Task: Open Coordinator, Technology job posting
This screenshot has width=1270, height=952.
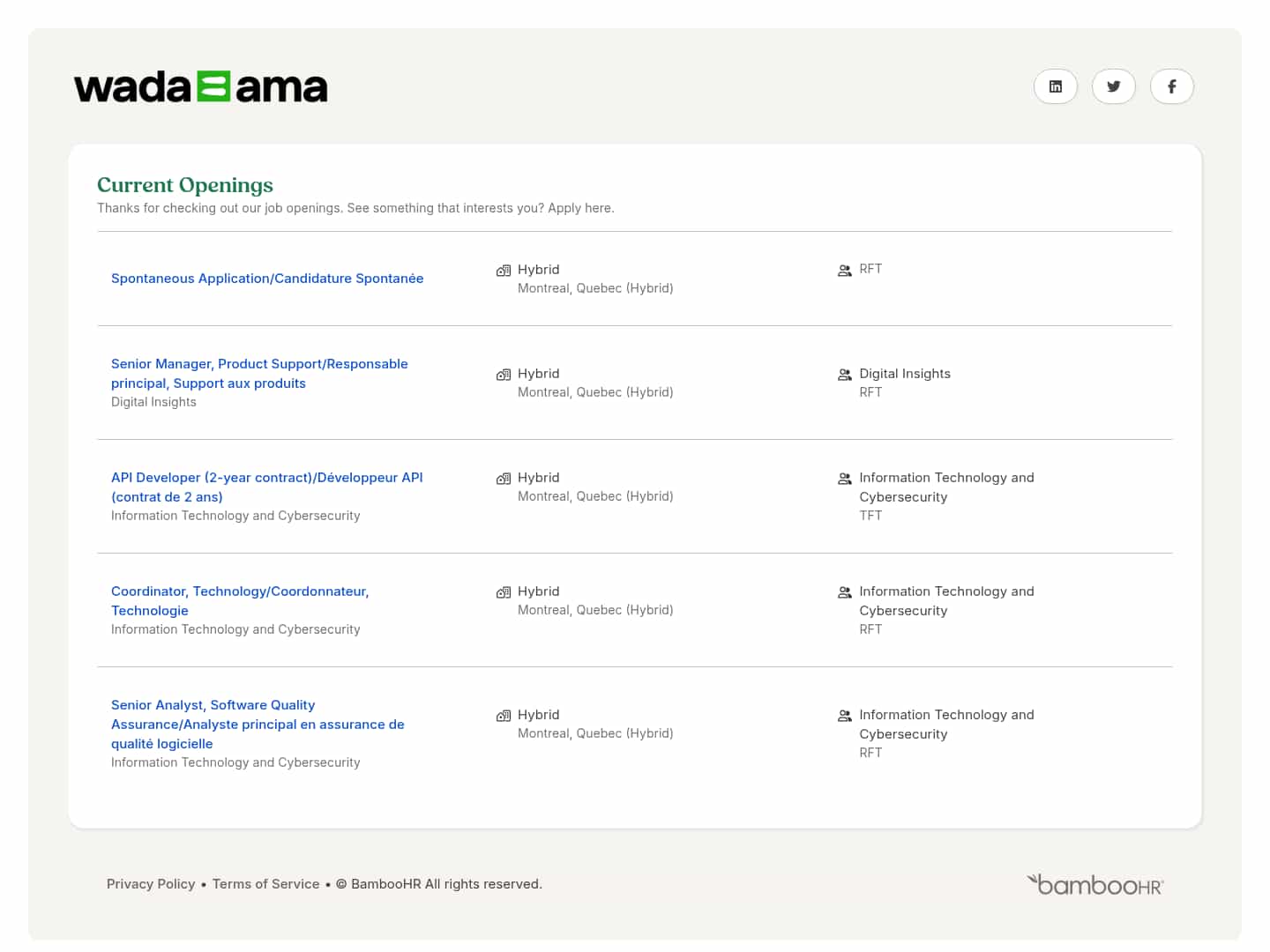Action: click(240, 601)
